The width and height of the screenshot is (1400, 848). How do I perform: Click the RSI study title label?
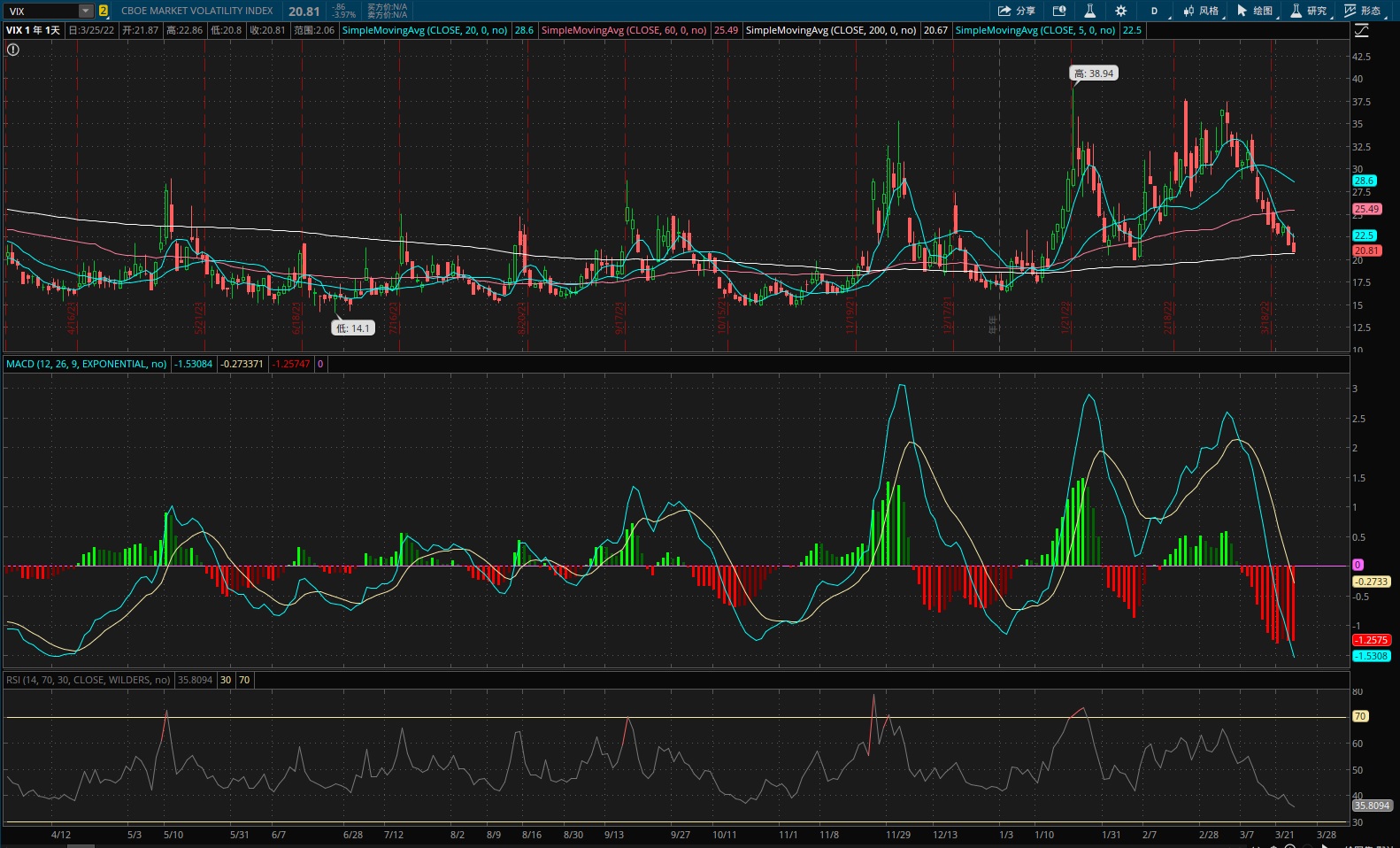(88, 680)
